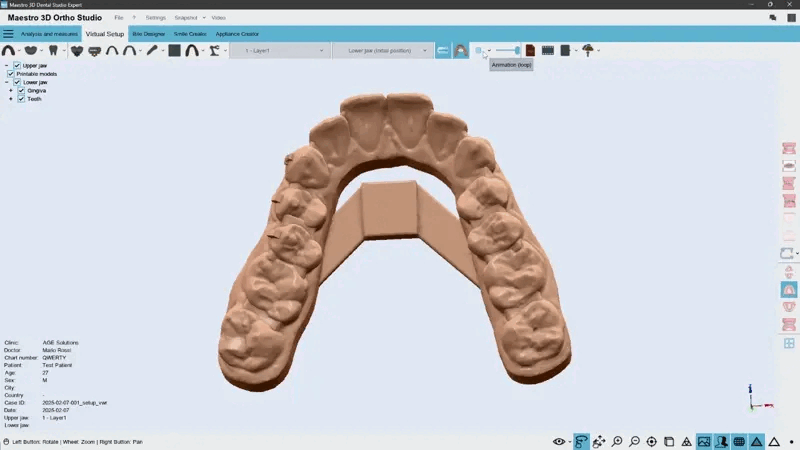Switch to Appliance Creator tab
800x450 pixels.
point(237,34)
